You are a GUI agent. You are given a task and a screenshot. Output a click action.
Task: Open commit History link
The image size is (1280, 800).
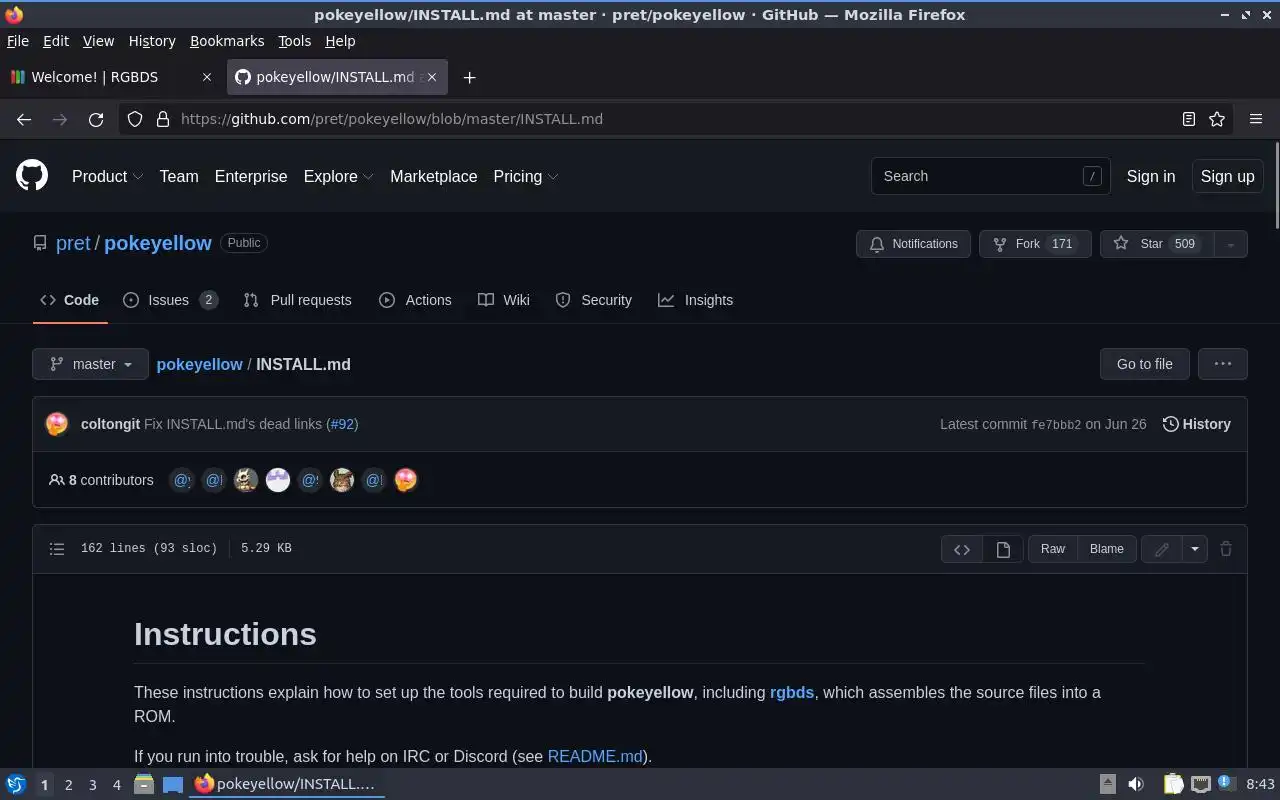coord(1196,424)
